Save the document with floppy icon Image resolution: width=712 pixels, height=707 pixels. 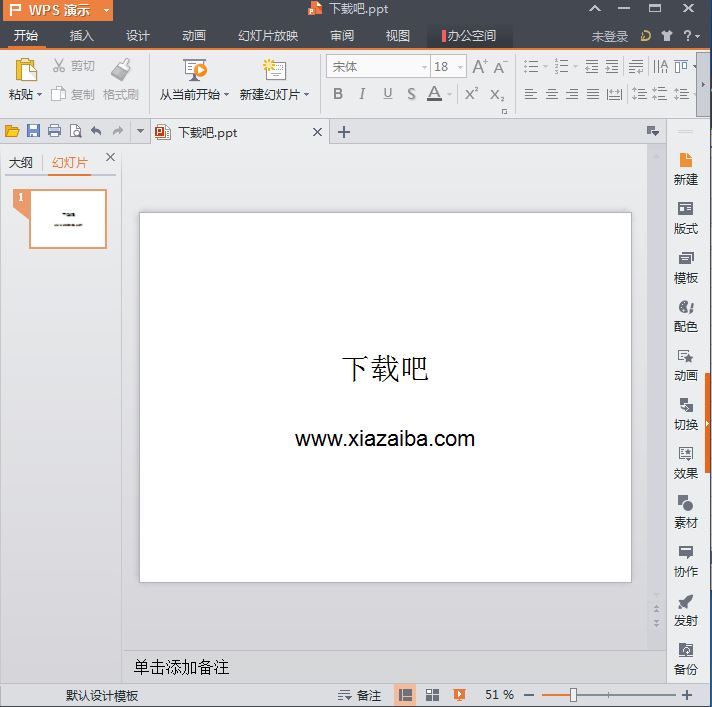[x=33, y=131]
